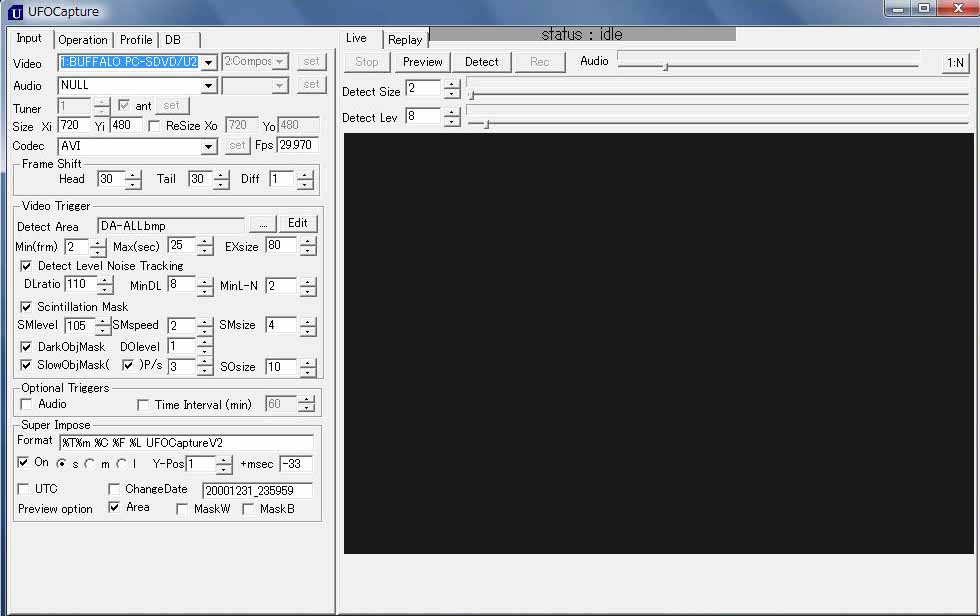The image size is (980, 616).
Task: Click the Super Impose Format text field
Action: pos(186,442)
